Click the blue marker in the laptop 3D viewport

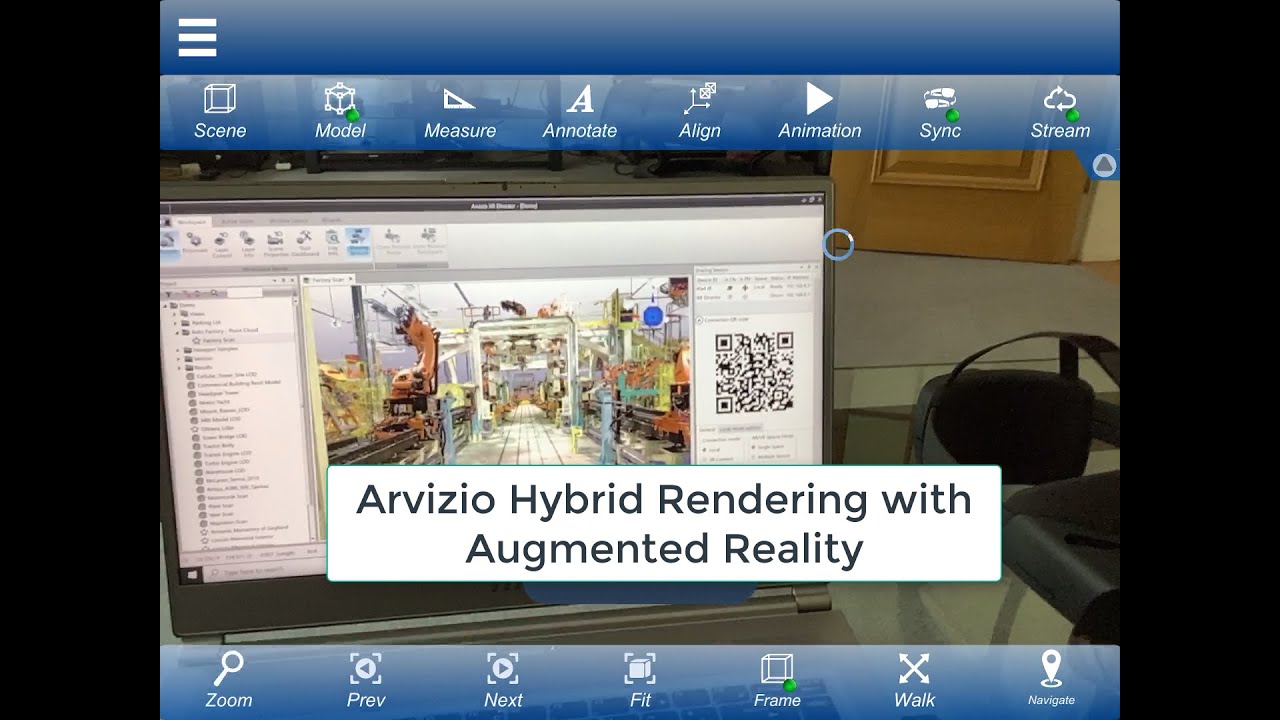click(653, 316)
